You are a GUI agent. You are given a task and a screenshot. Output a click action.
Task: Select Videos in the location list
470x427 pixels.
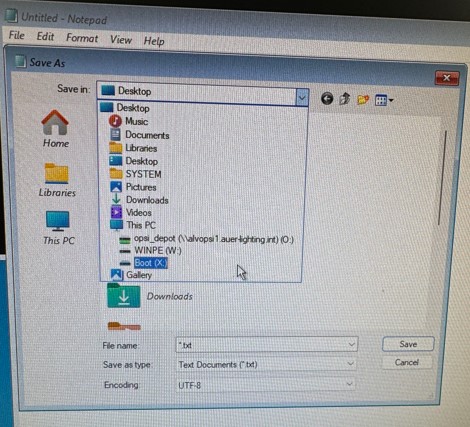[202, 212]
